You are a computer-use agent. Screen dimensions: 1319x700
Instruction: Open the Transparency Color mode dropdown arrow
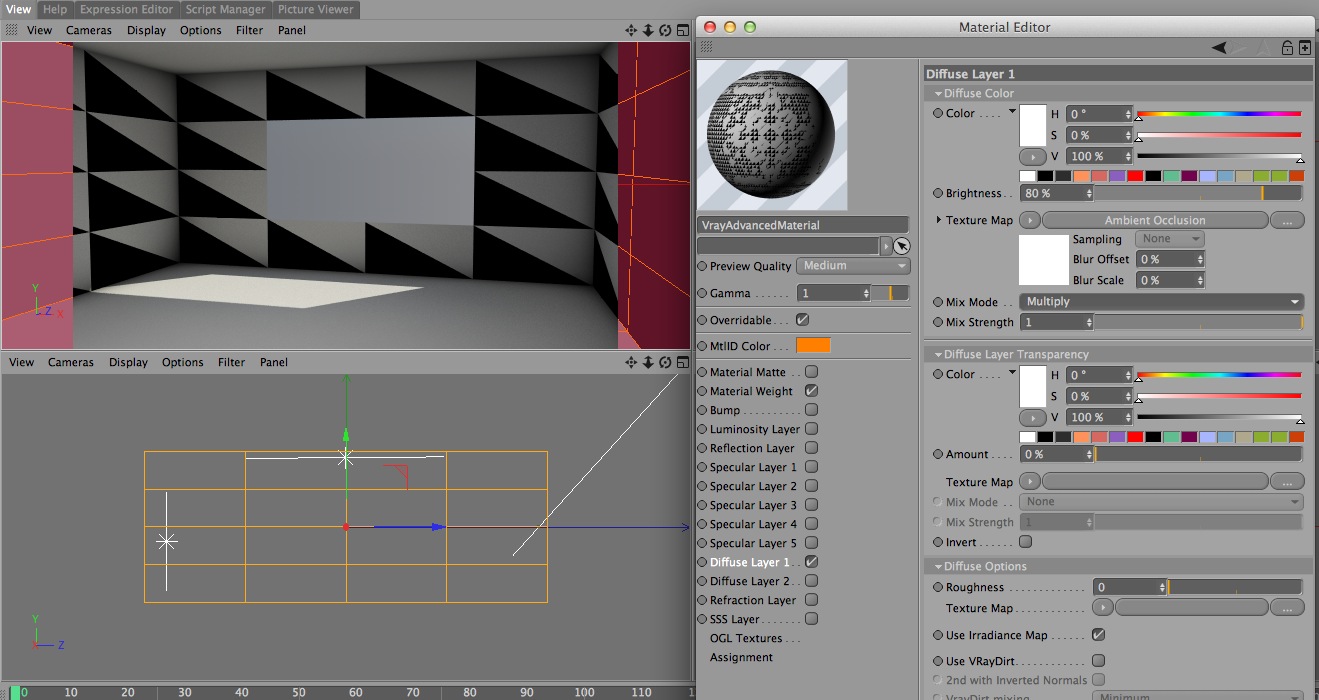point(1012,372)
